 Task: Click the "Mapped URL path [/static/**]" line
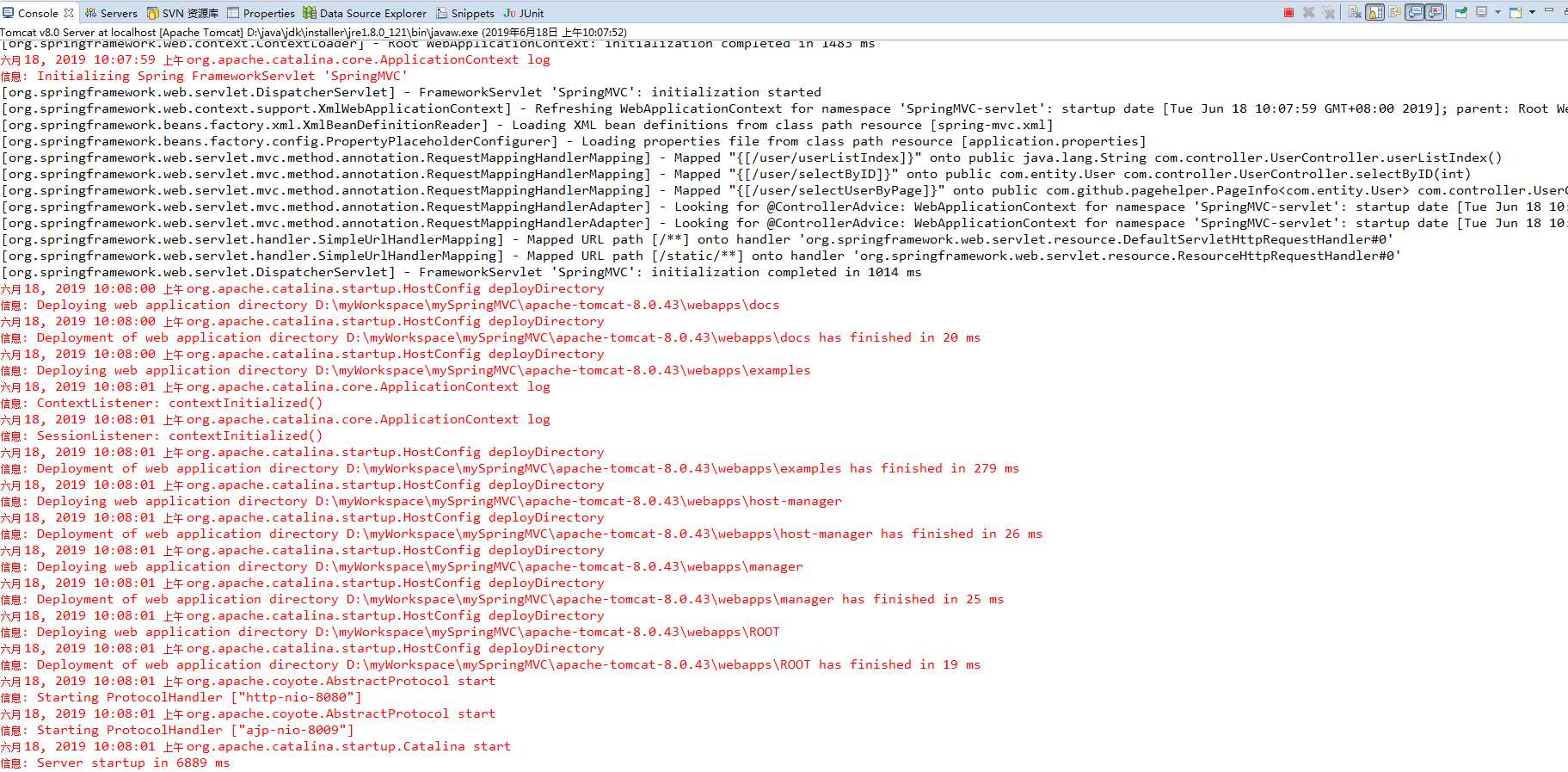[x=701, y=256]
